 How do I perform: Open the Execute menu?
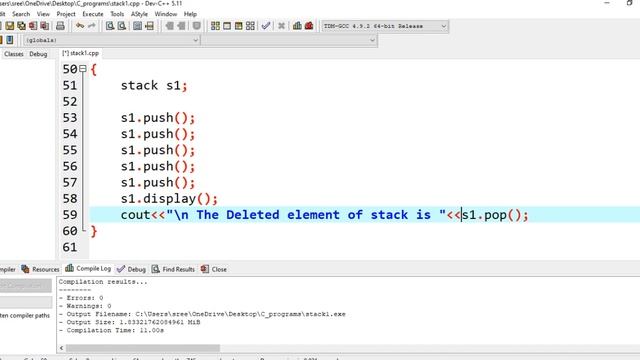(93, 14)
